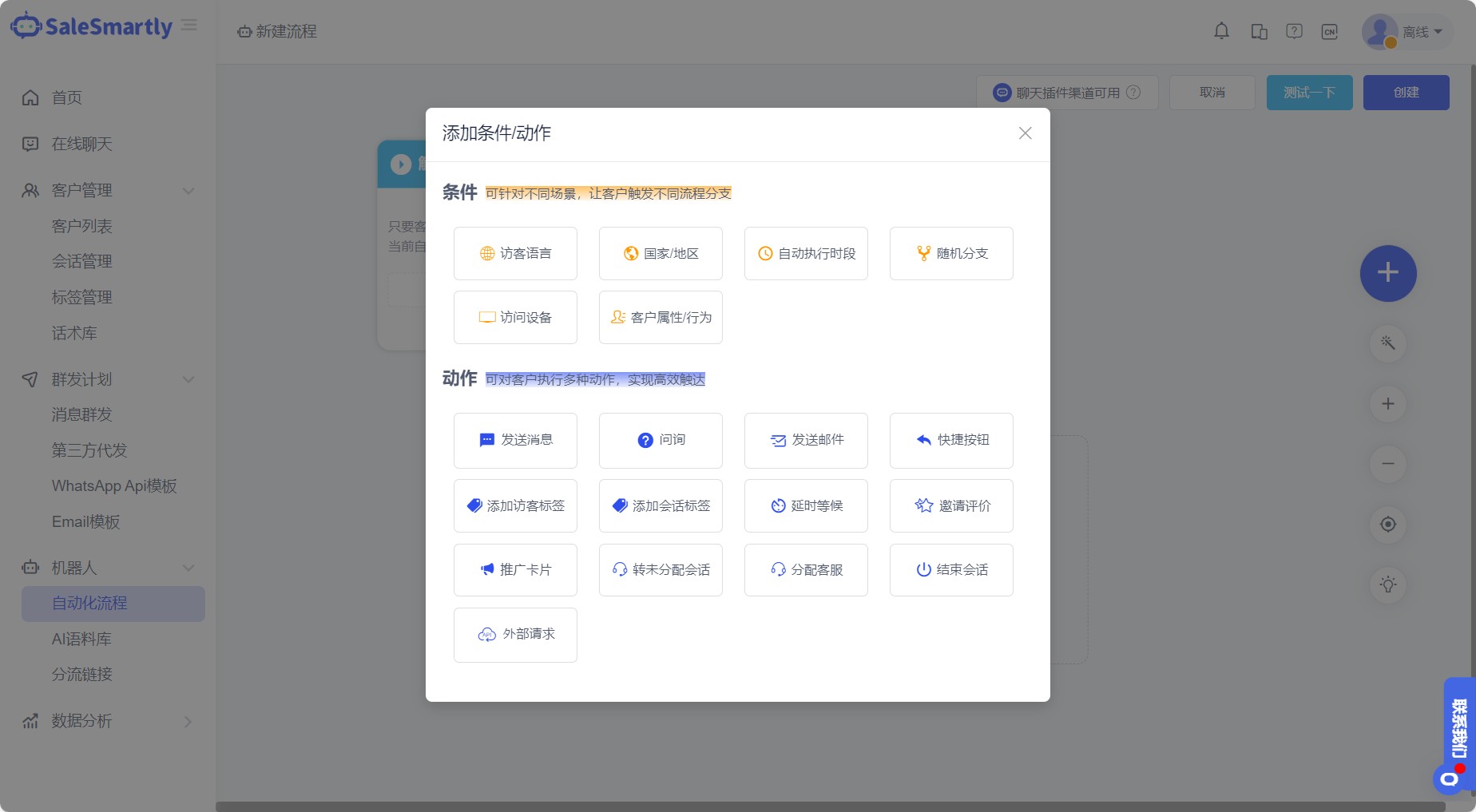Toggle the sidebar collapse hamburger icon

click(x=189, y=26)
